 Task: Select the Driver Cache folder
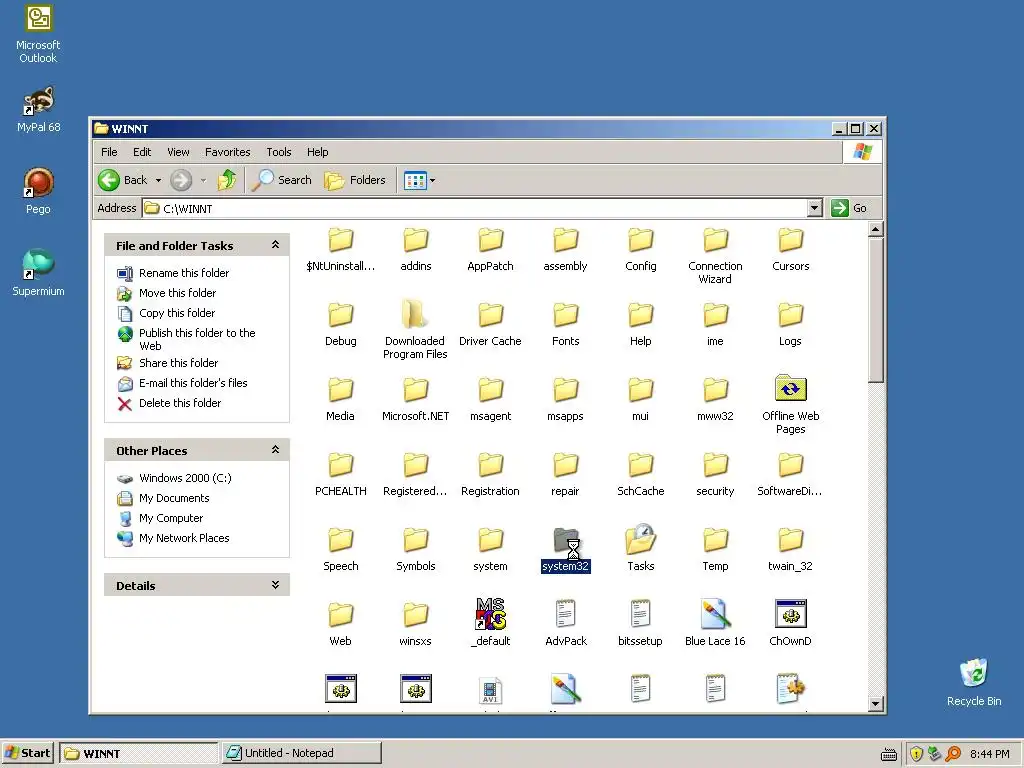(490, 323)
